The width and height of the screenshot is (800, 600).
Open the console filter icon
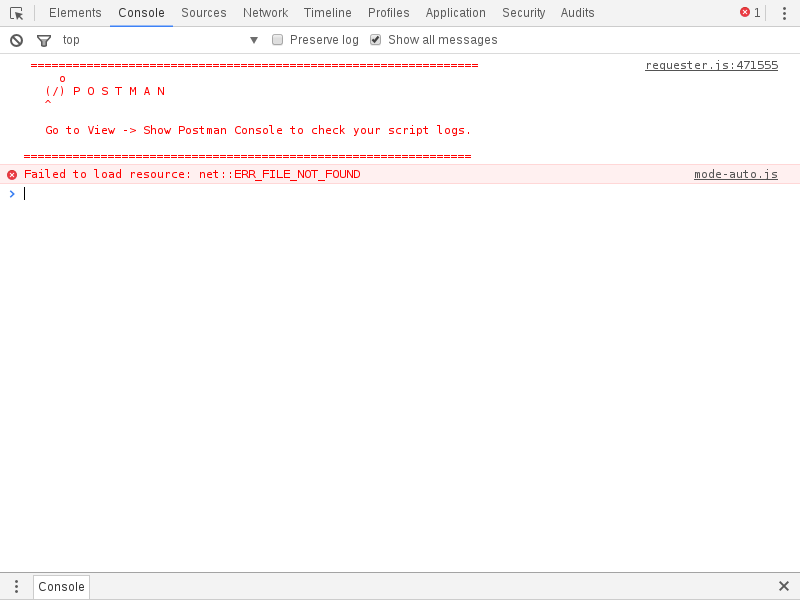pyautogui.click(x=43, y=40)
